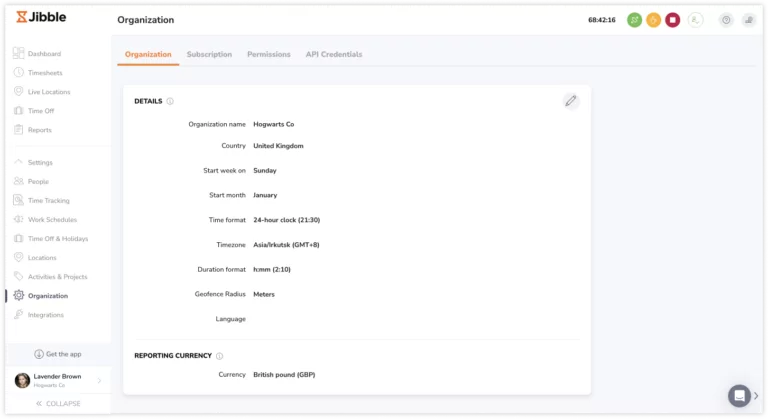
Task: Open Work Schedules settings
Action: click(x=52, y=220)
